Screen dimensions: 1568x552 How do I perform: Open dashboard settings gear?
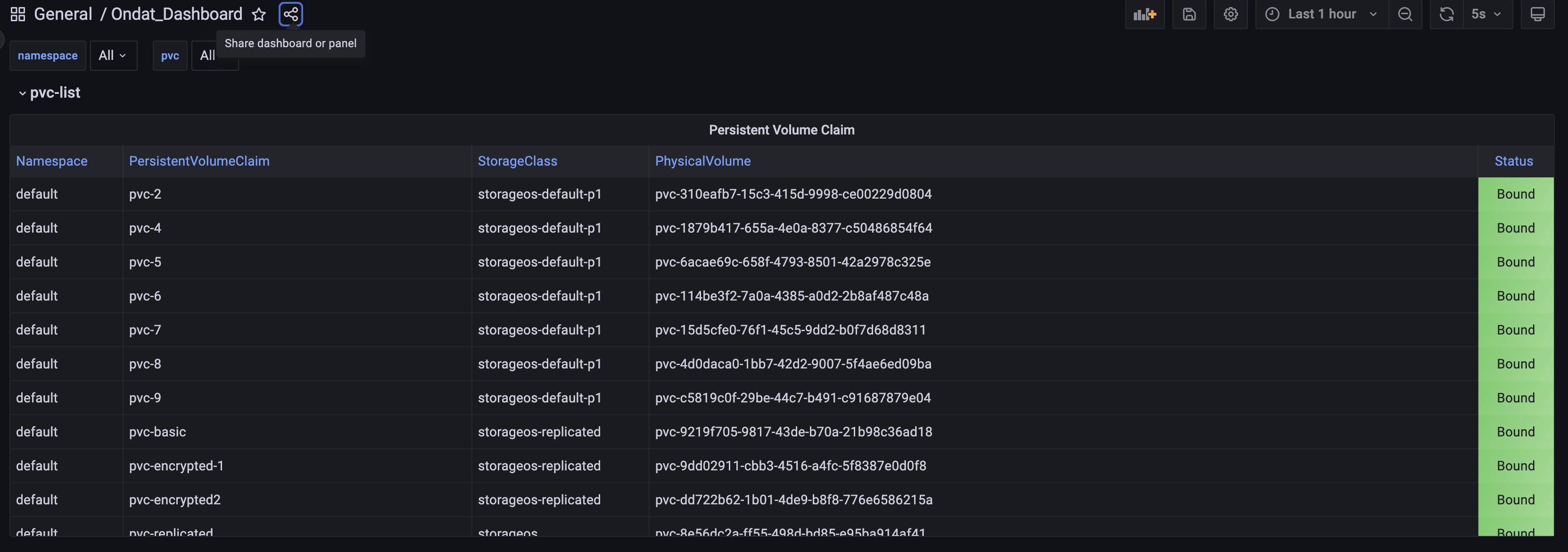(x=1230, y=14)
